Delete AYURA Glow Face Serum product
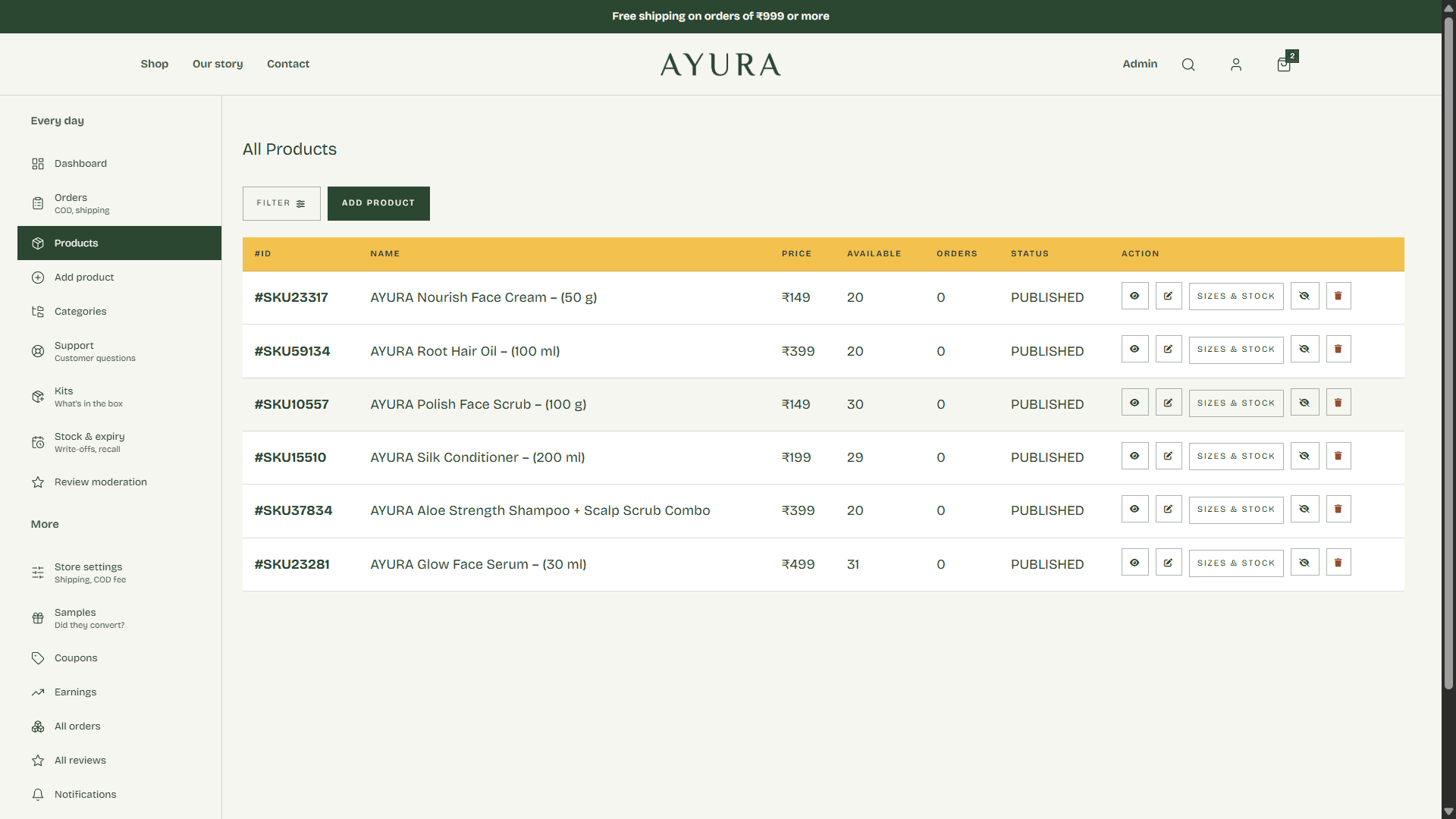Viewport: 1456px width, 819px height. (1338, 563)
